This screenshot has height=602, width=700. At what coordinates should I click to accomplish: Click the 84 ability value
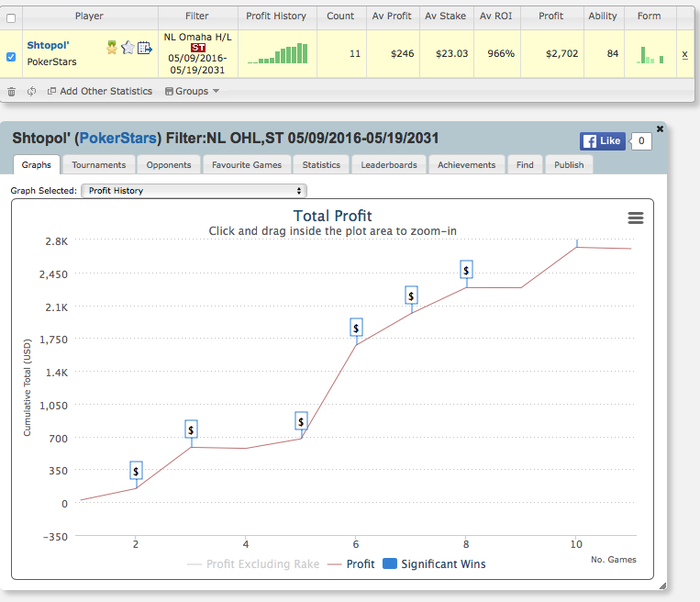pyautogui.click(x=612, y=54)
